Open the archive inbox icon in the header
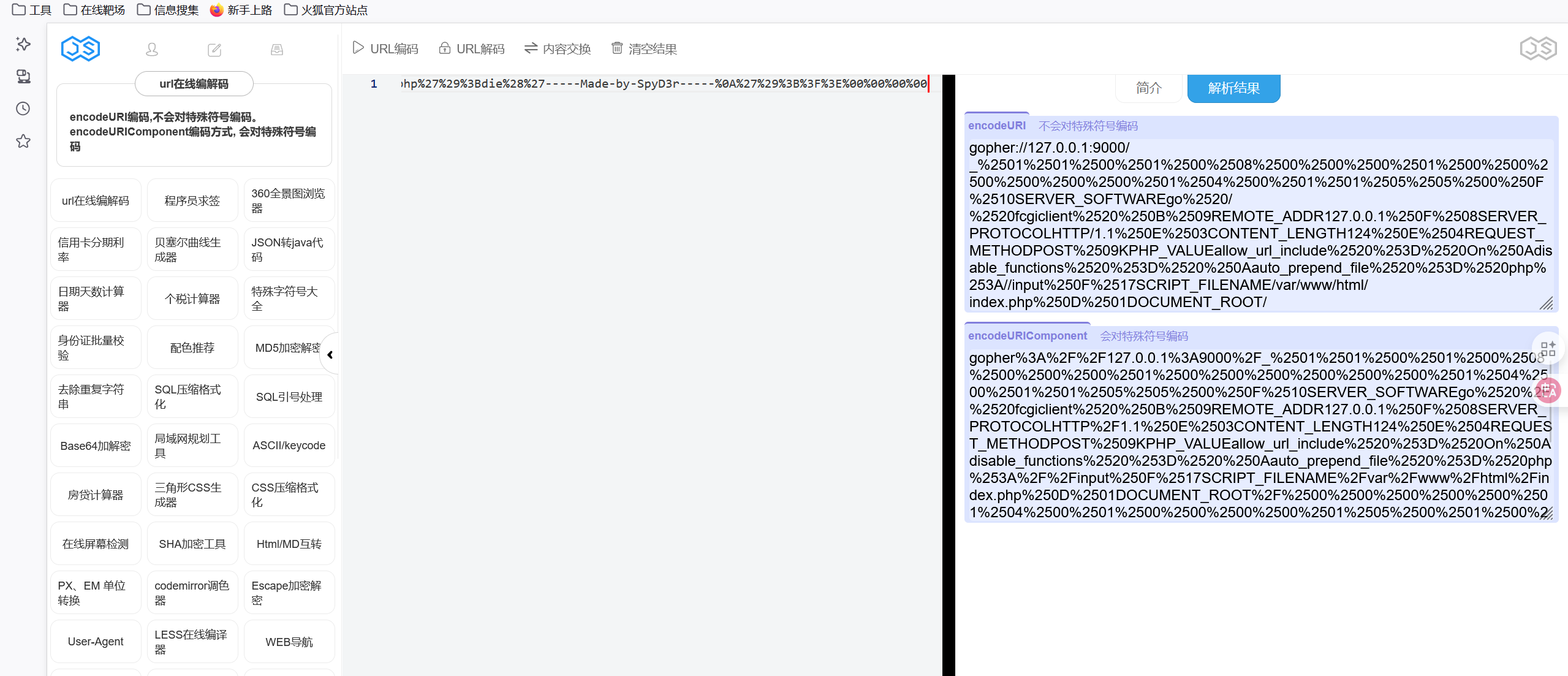Screen dimensions: 1568x676 (x=276, y=49)
